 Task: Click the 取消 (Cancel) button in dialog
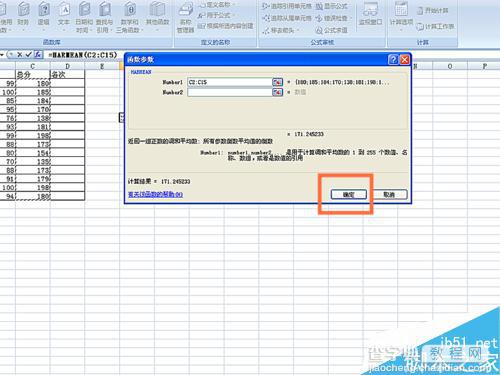[389, 195]
